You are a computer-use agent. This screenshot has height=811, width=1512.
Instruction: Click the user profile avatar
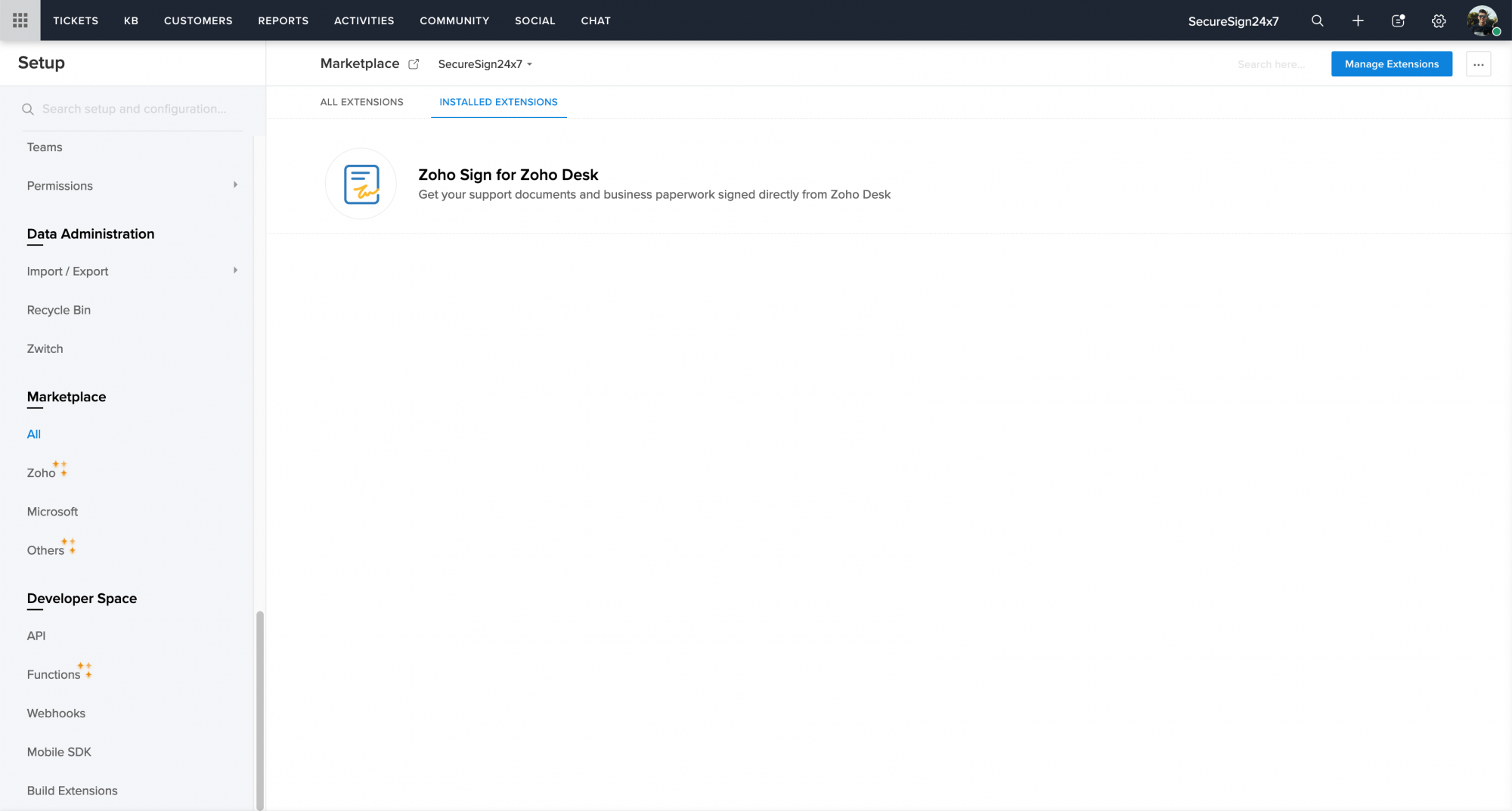coord(1481,20)
